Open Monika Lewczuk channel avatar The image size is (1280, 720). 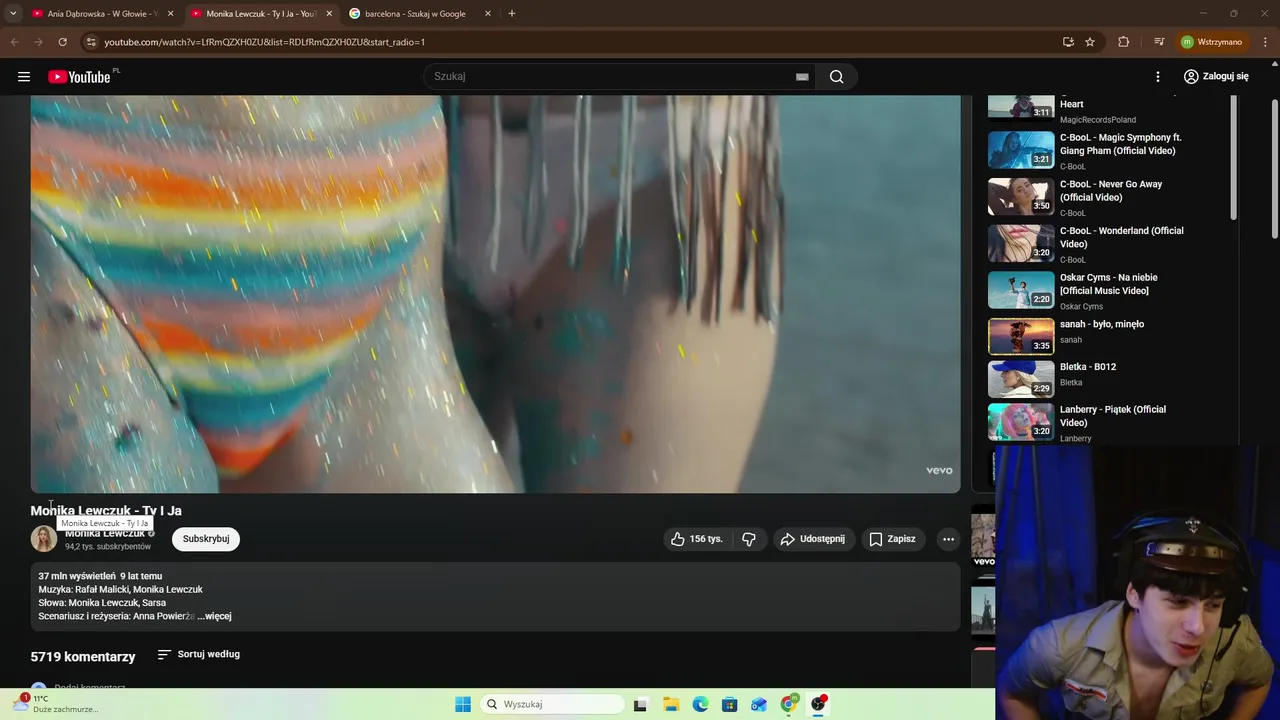click(x=44, y=539)
